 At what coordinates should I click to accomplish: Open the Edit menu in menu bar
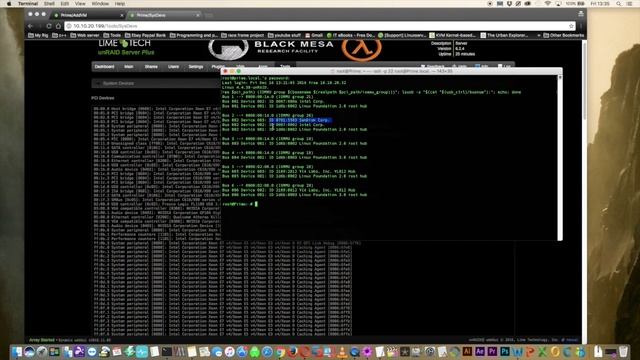click(x=65, y=4)
